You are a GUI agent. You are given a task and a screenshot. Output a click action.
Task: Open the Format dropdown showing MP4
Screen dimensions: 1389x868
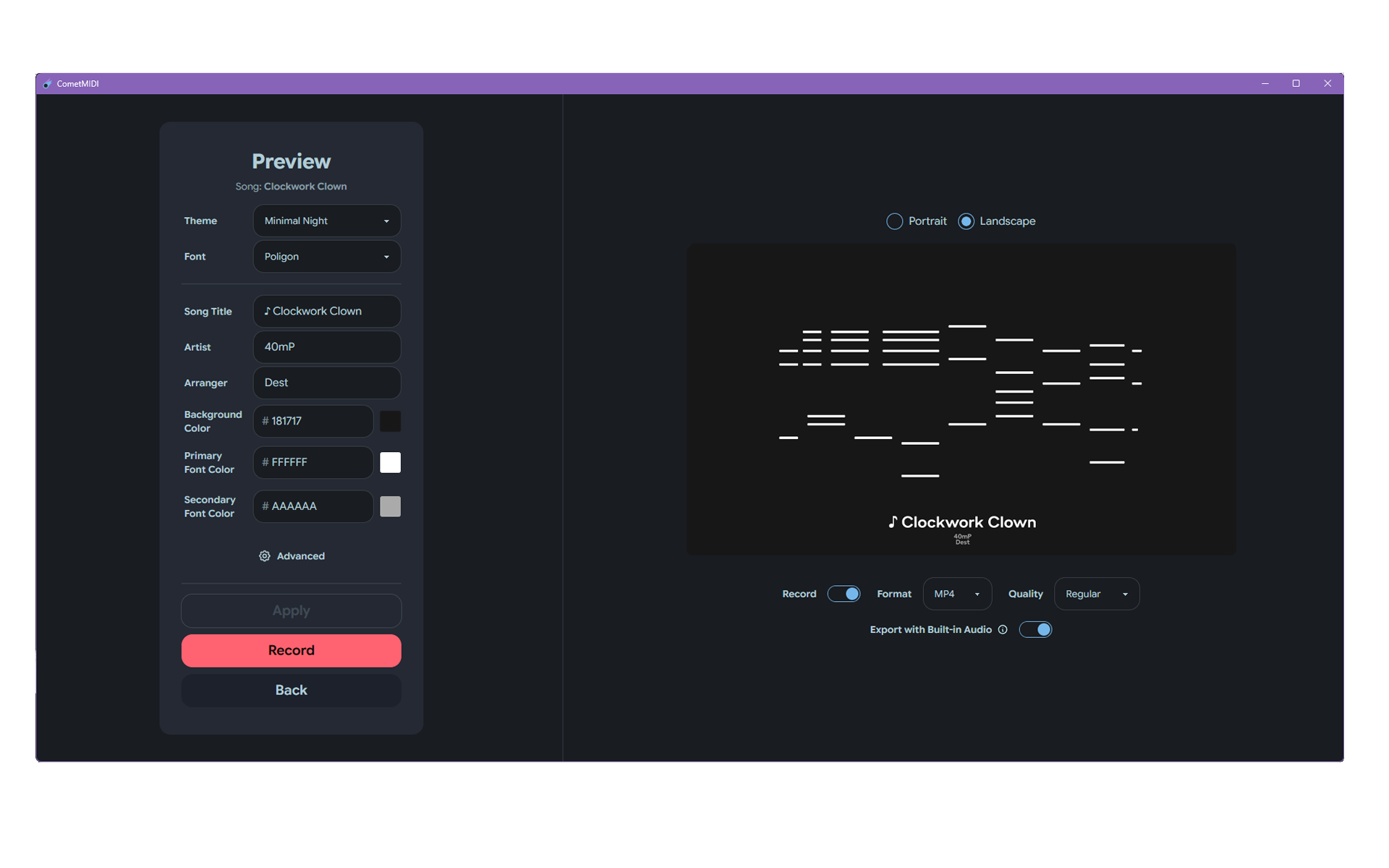(957, 594)
